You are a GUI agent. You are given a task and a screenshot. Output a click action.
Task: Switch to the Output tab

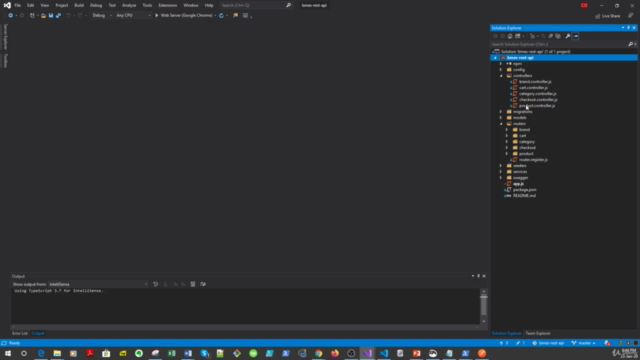pos(38,333)
